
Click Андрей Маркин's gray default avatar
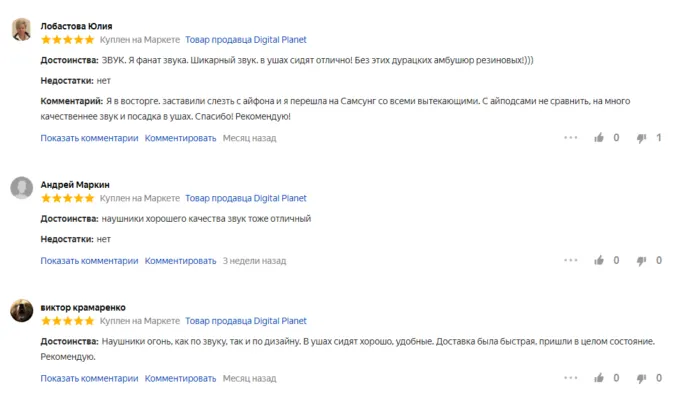[21, 188]
